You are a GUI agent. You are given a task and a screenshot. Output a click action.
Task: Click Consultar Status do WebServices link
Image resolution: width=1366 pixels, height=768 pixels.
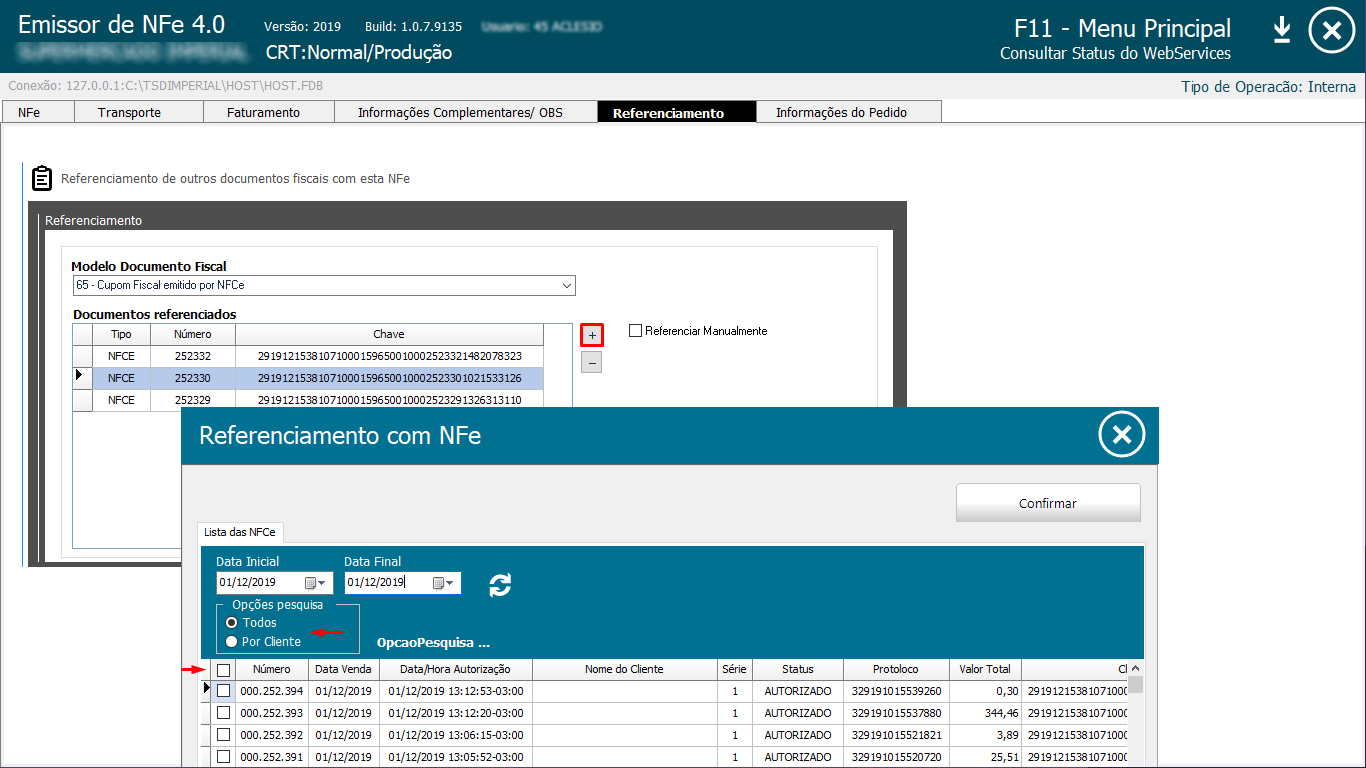point(1115,54)
